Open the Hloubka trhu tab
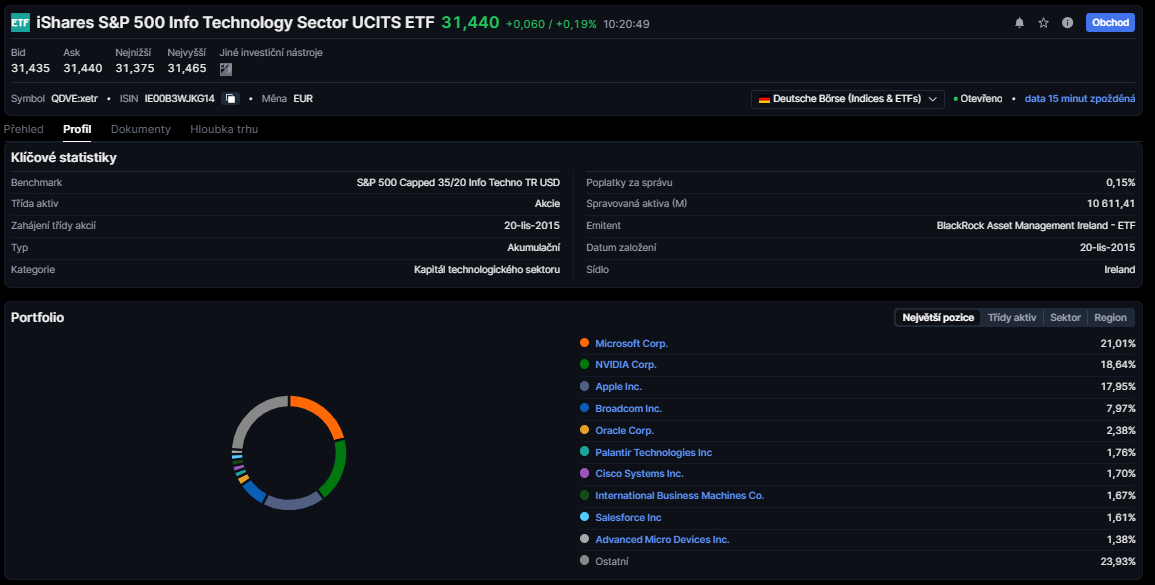 (x=224, y=129)
